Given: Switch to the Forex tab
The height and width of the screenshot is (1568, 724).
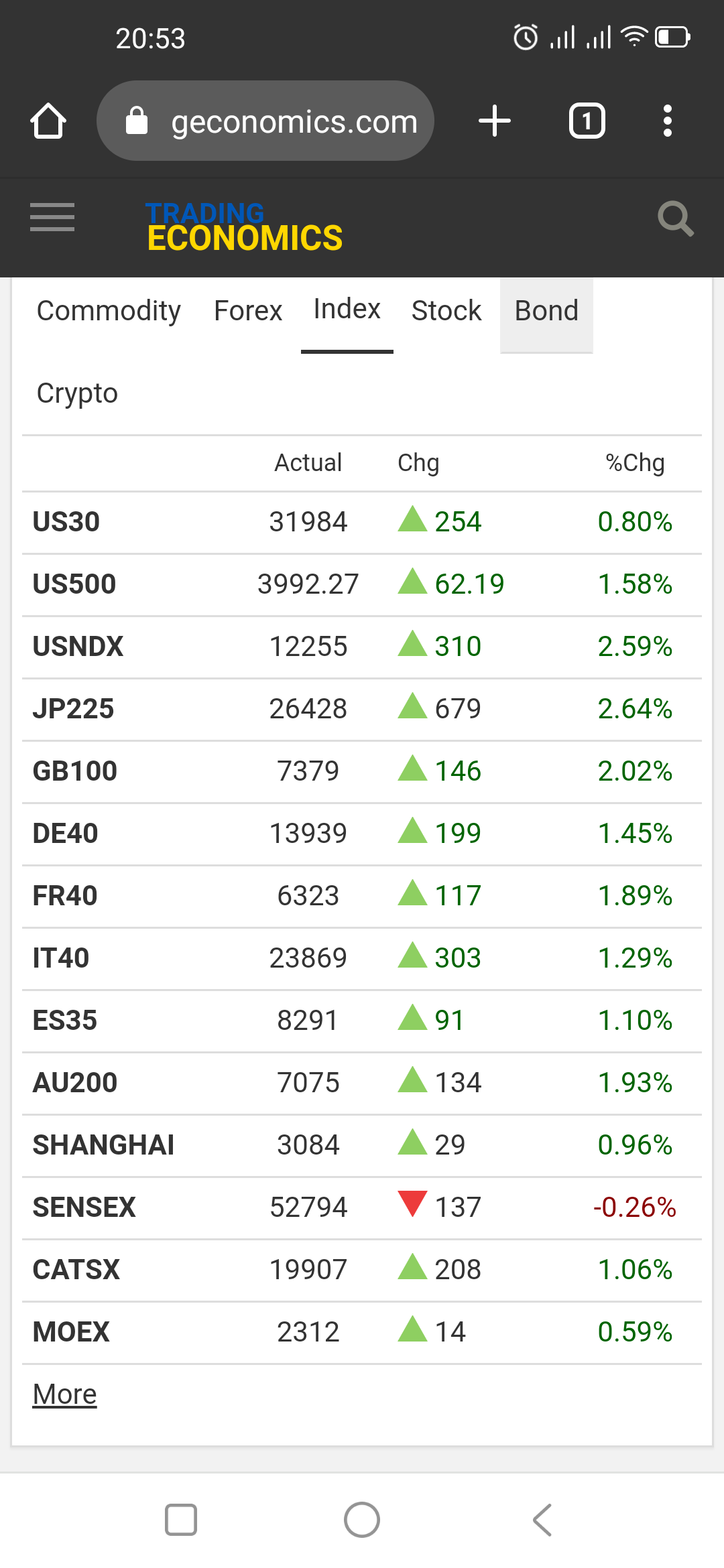Looking at the screenshot, I should tap(248, 311).
